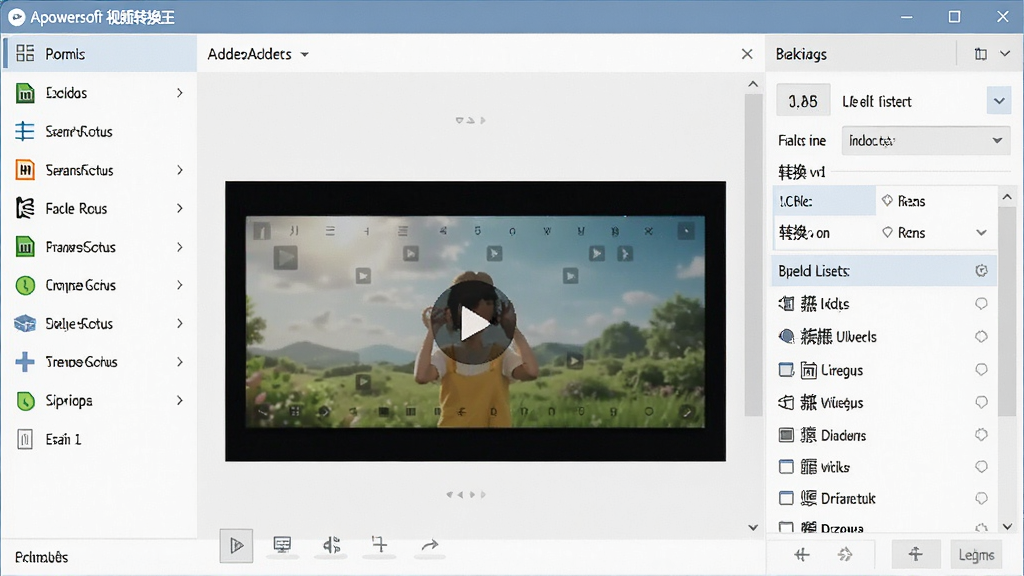Expand the Sipriops submenu chevron

[180, 400]
